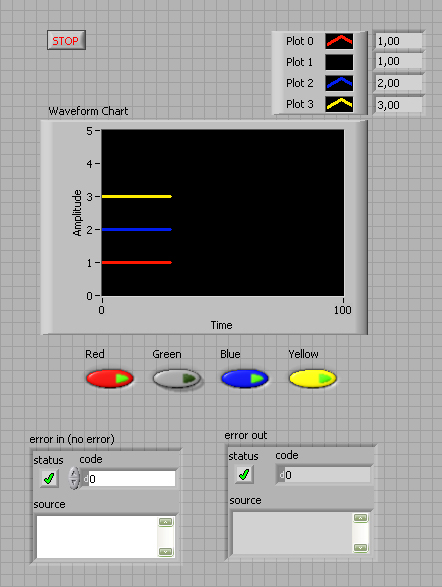Image resolution: width=442 pixels, height=587 pixels.
Task: Click the error in code numeric field
Action: point(132,478)
